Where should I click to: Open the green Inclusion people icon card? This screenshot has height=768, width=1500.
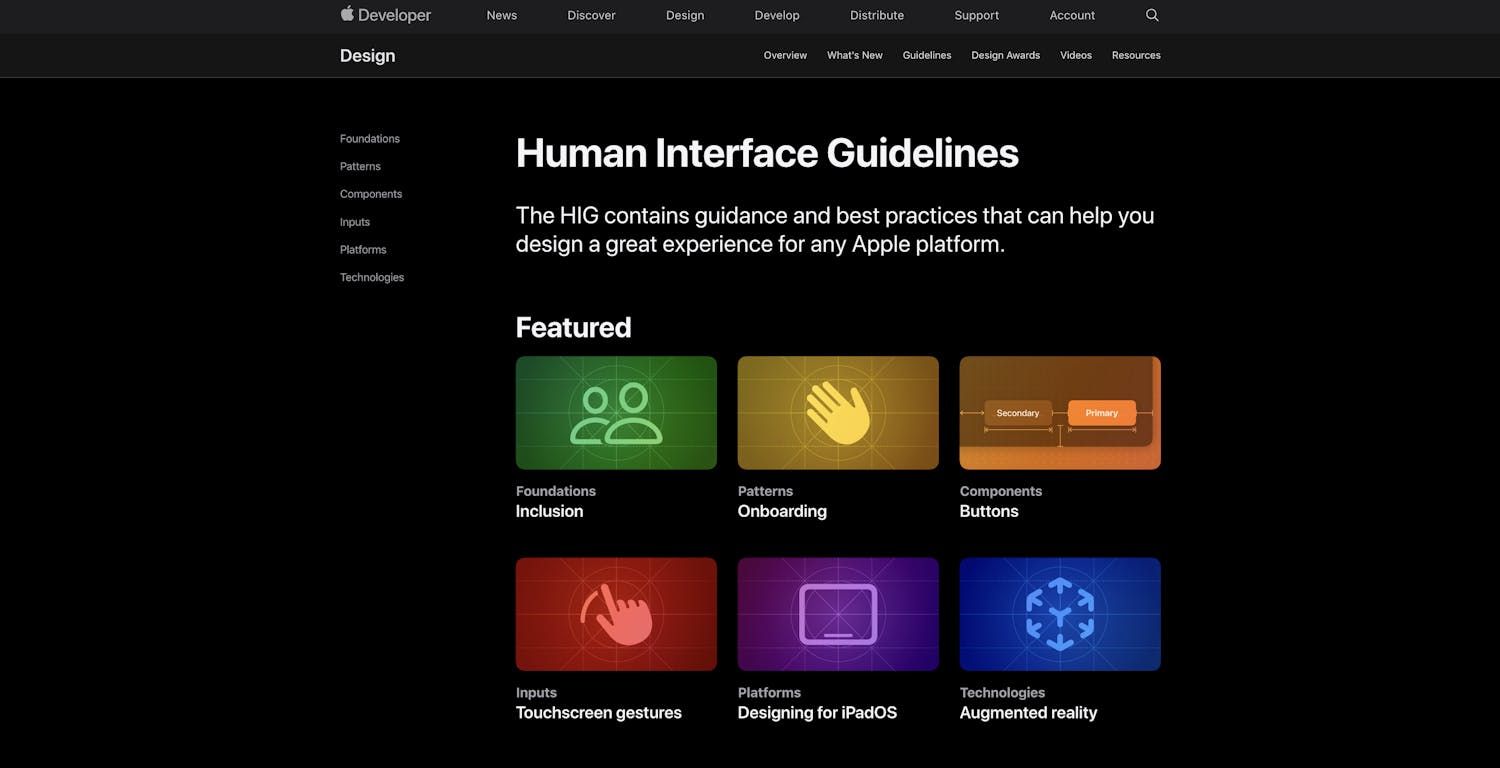point(616,413)
